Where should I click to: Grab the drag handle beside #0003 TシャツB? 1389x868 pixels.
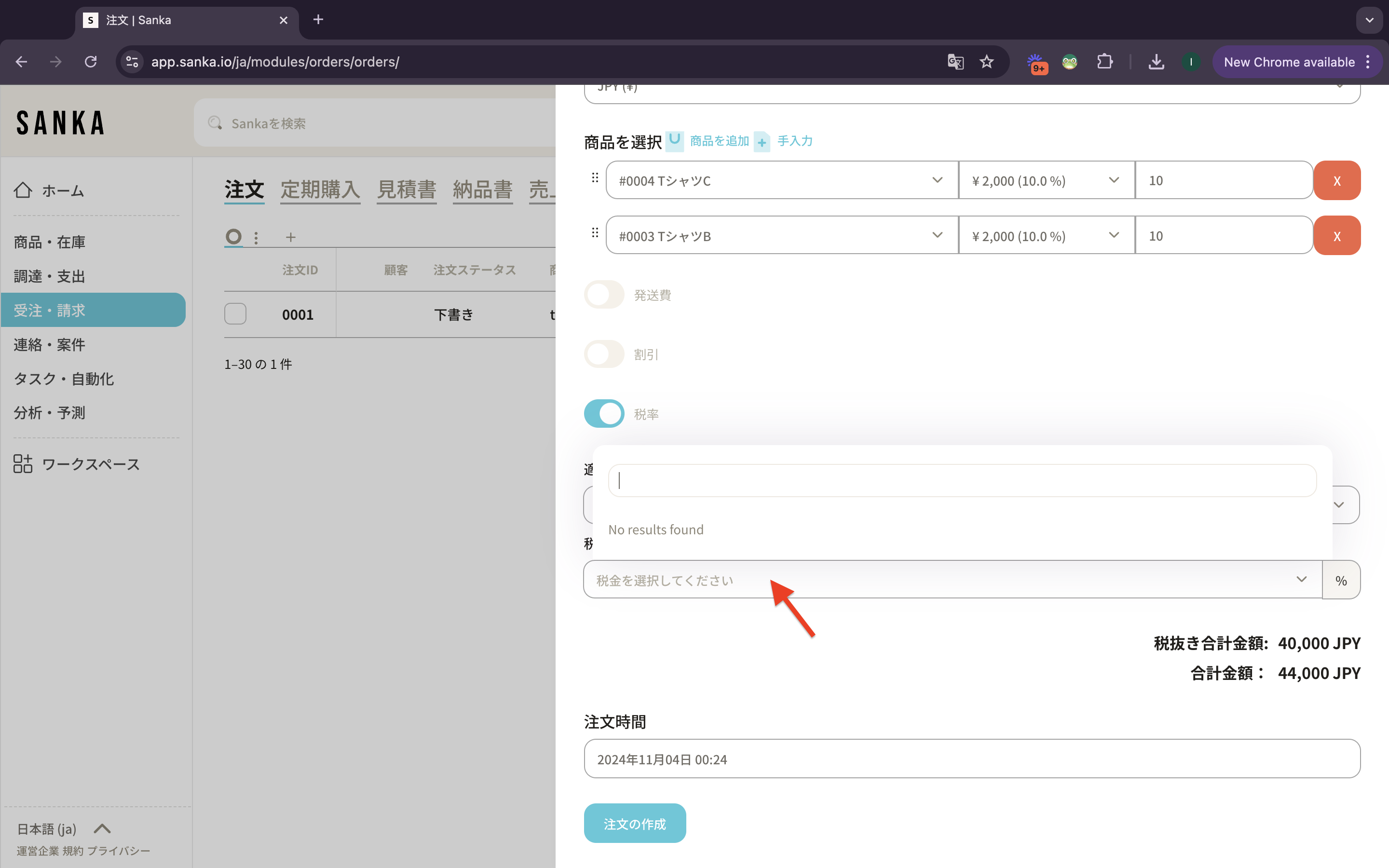[595, 233]
